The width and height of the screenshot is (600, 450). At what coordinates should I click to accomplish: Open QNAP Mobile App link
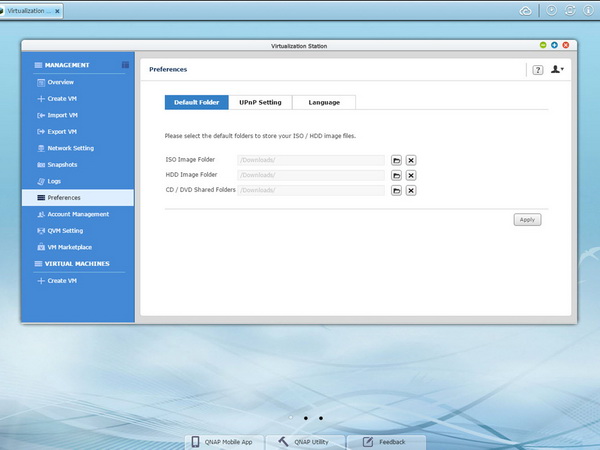225,442
